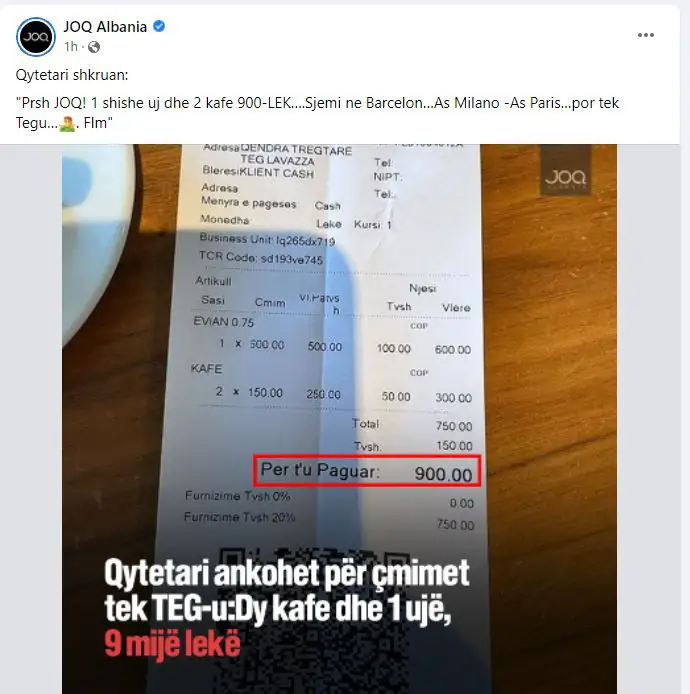Click the TCR Code line on receipt
This screenshot has height=694, width=690.
point(261,258)
